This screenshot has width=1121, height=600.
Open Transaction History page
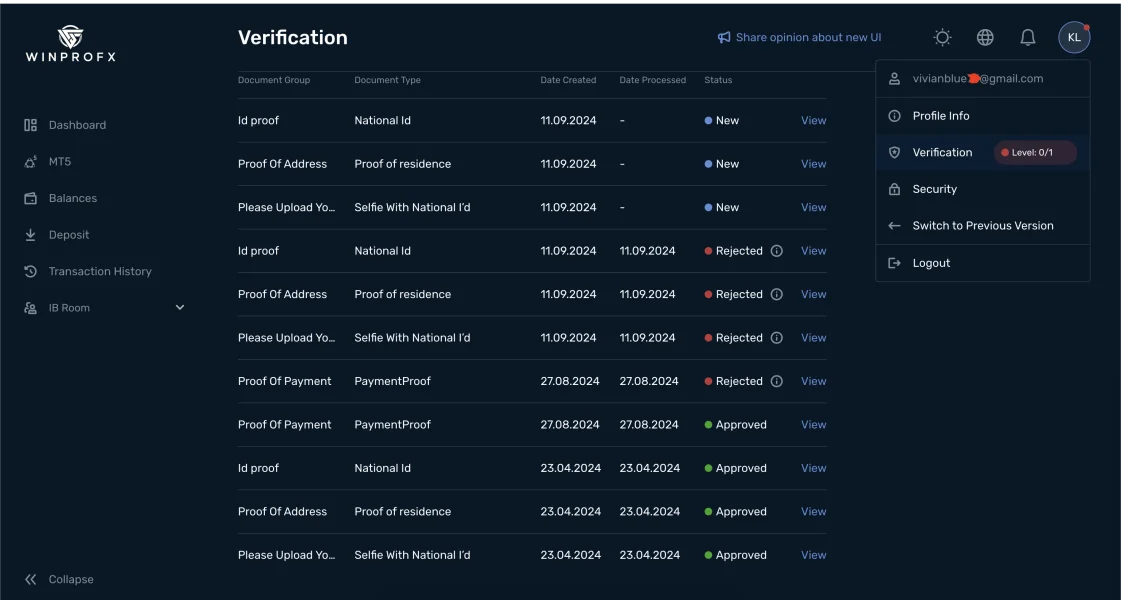[x=99, y=271]
